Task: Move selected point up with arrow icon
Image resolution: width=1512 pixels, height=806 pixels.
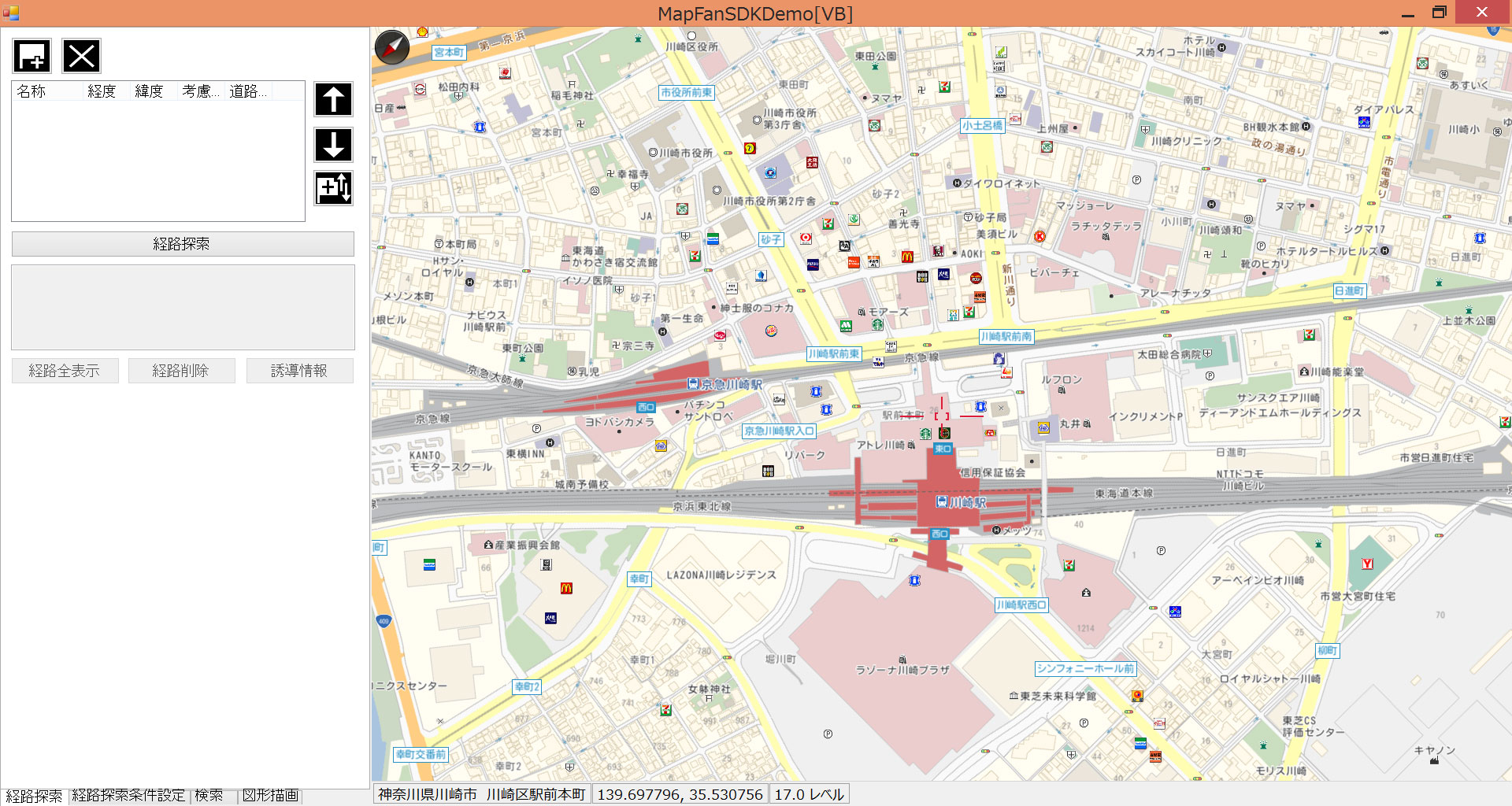Action: click(333, 99)
